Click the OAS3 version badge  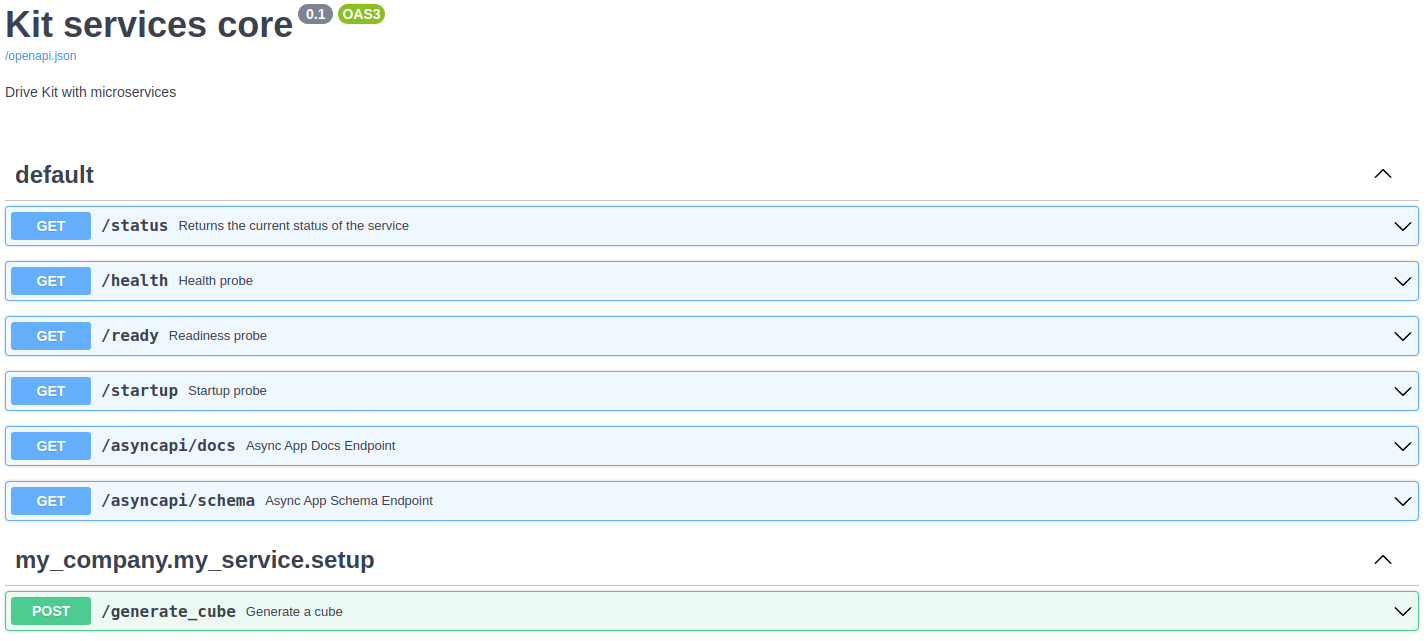click(x=361, y=14)
